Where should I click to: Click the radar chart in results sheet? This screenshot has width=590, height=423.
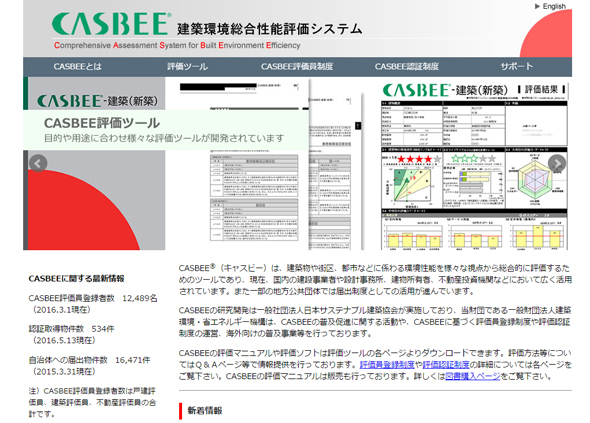(x=535, y=180)
